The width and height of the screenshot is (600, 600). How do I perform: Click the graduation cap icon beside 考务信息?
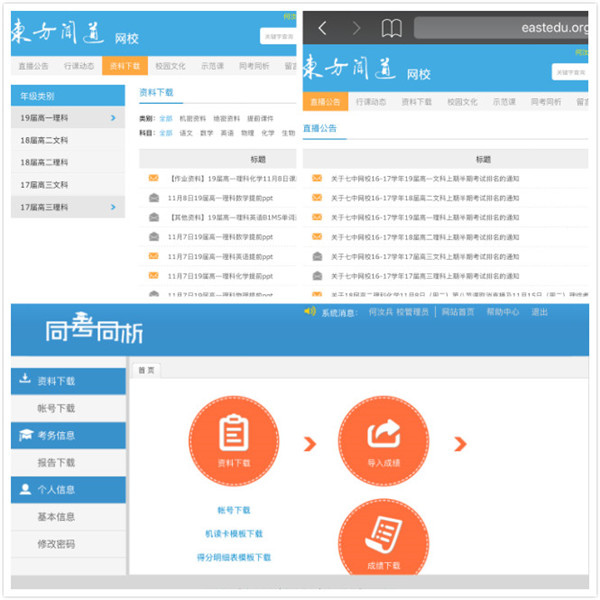25,435
